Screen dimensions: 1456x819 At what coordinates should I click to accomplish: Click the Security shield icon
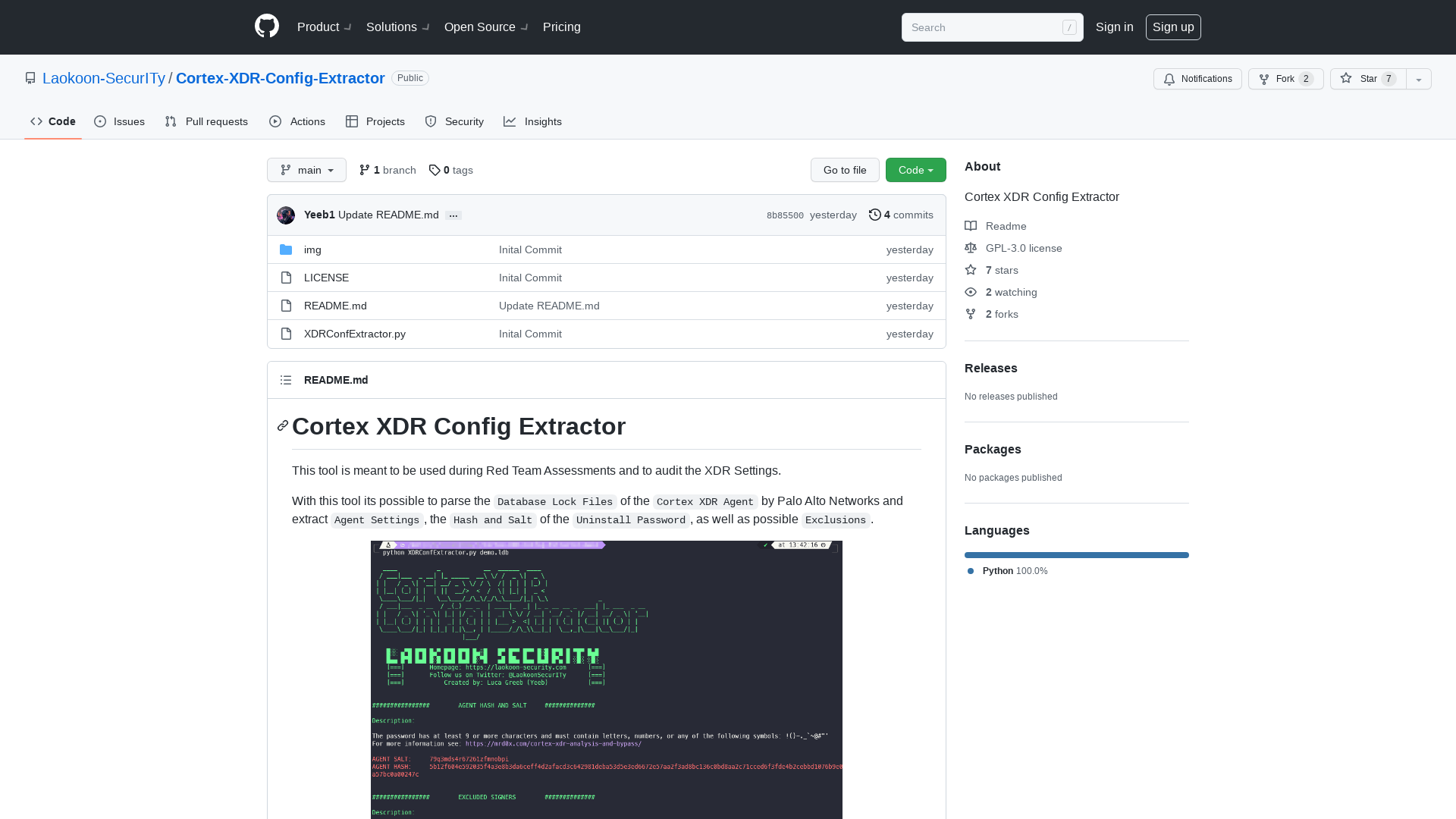pos(430,121)
